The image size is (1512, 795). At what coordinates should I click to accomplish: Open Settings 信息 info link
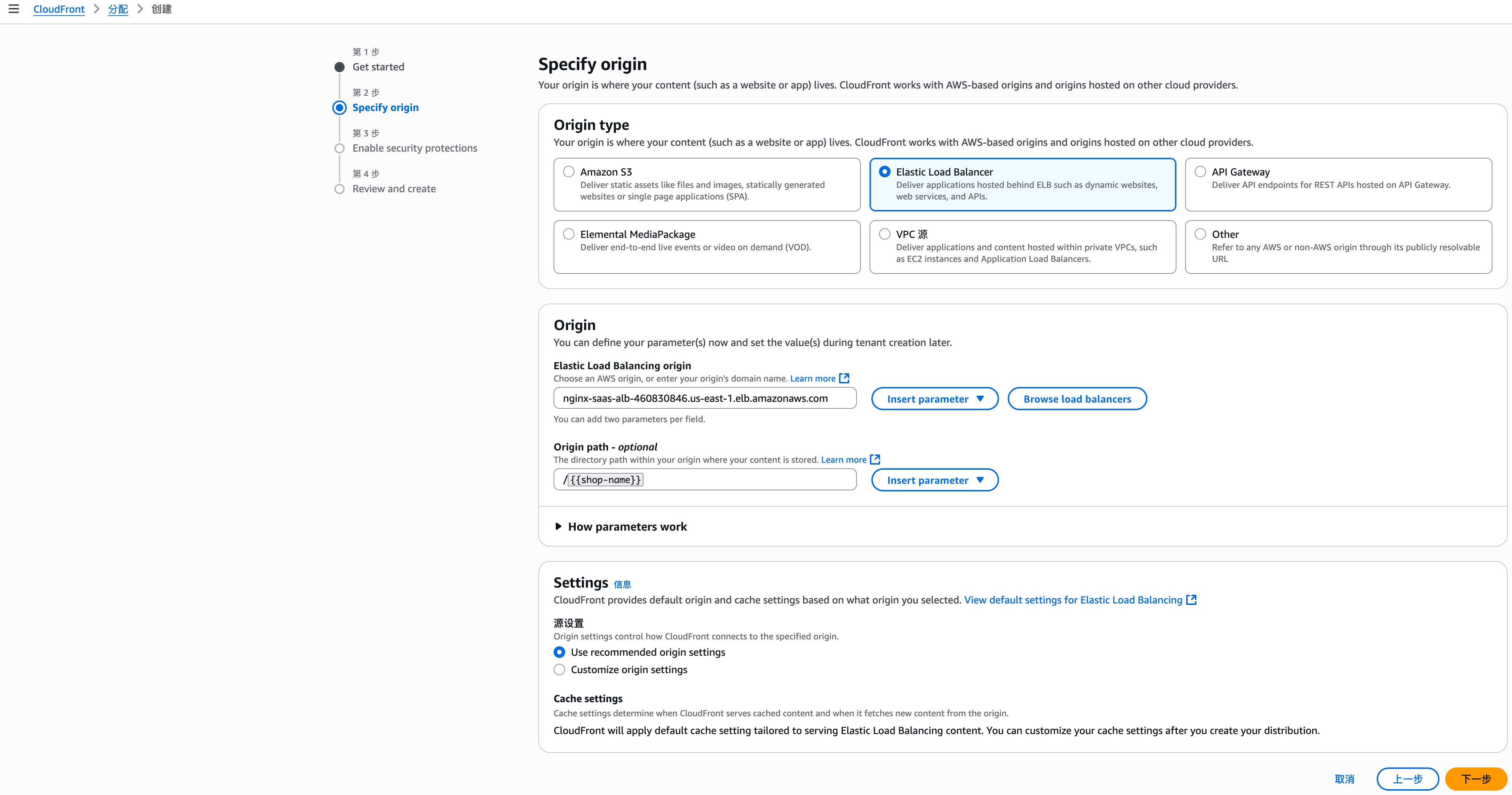pyautogui.click(x=622, y=584)
